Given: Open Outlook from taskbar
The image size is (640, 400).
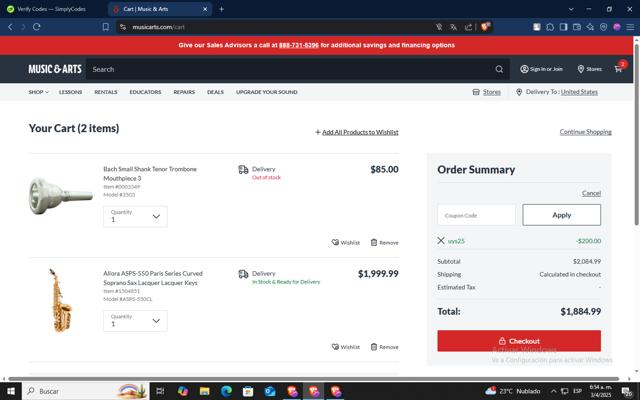Looking at the screenshot, I should (x=269, y=391).
